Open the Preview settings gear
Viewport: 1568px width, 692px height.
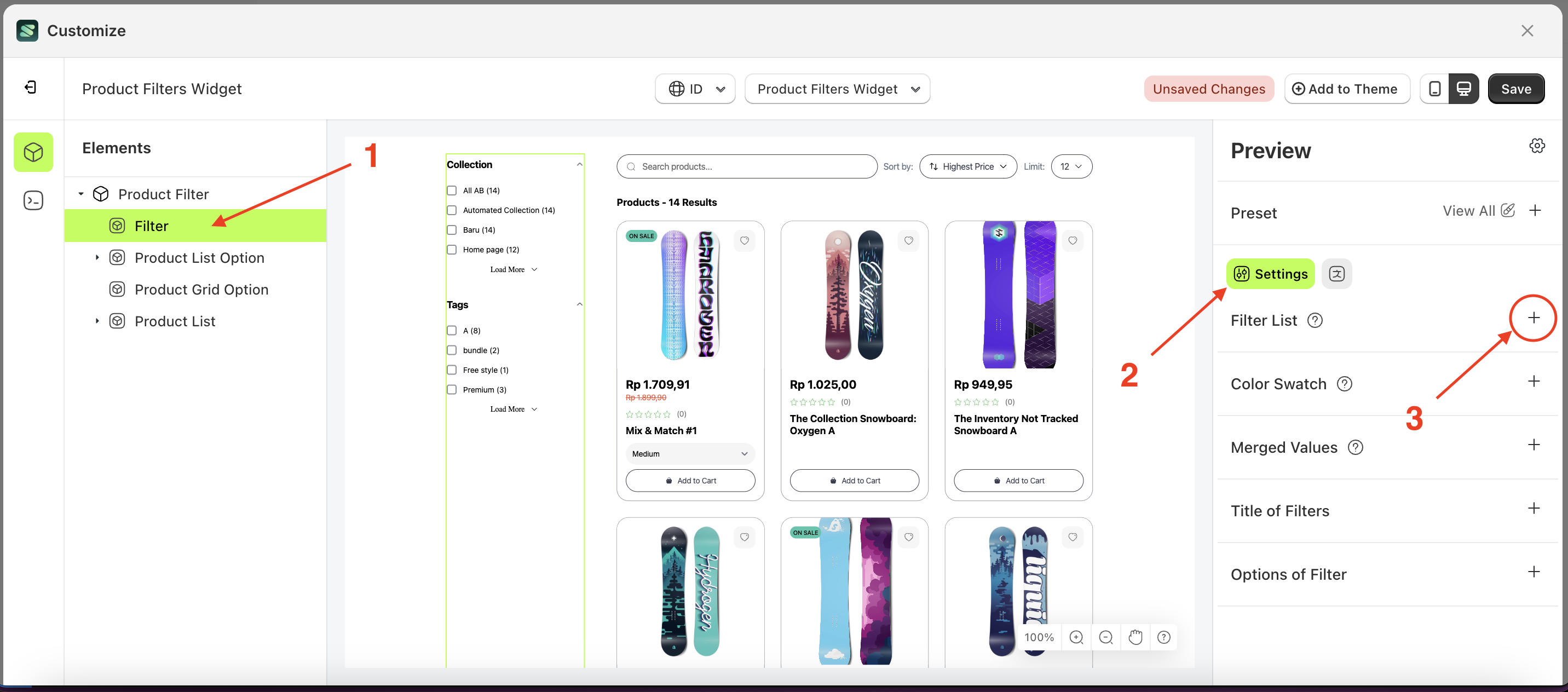[x=1537, y=146]
